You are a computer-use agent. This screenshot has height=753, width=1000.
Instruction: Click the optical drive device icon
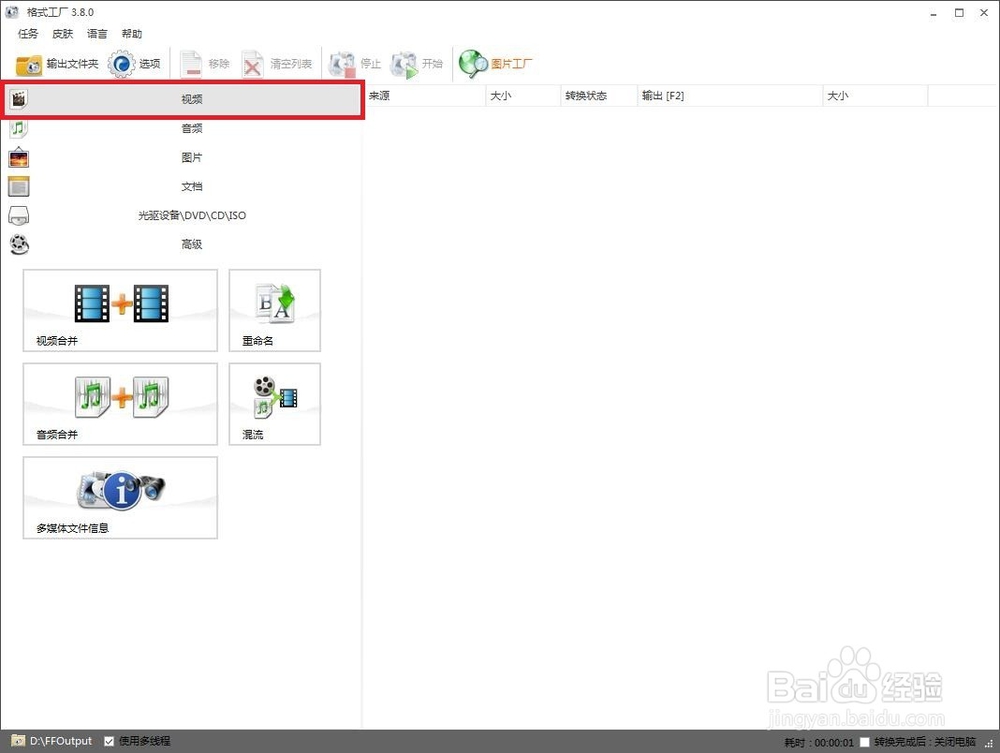tap(18, 216)
